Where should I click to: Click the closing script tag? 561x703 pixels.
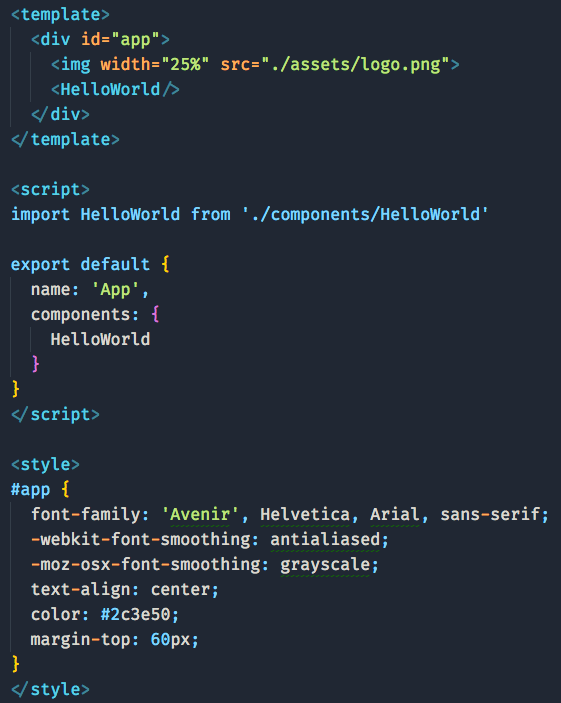coord(55,414)
